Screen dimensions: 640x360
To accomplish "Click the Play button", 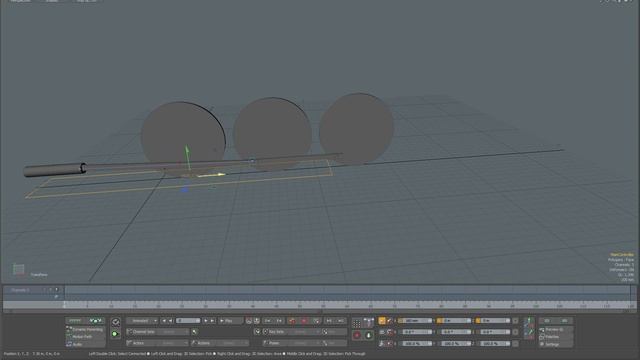I will click(231, 321).
